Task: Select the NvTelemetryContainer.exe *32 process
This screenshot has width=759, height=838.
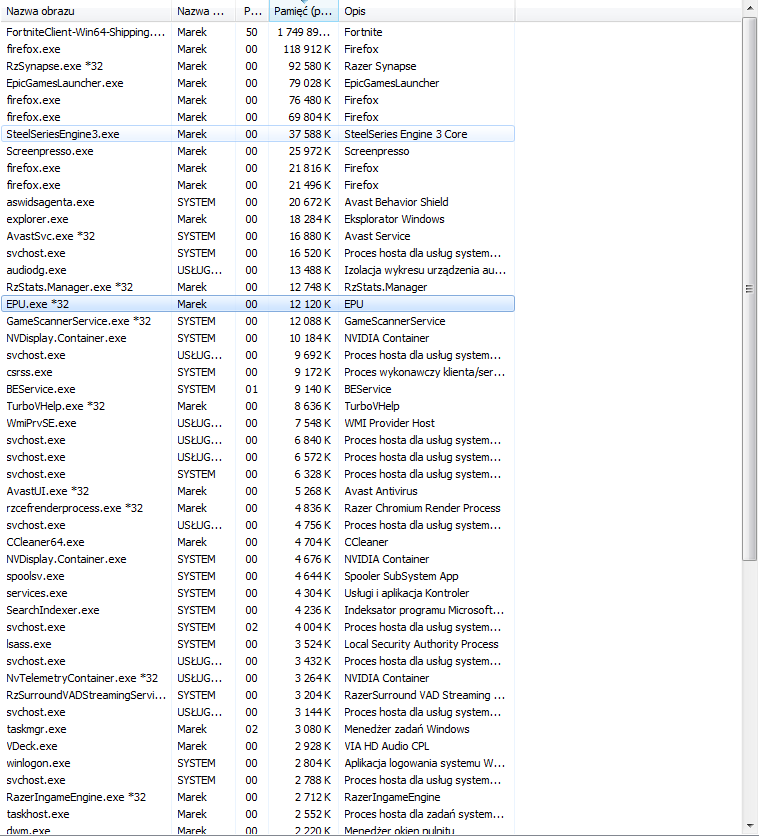Action: coord(258,678)
